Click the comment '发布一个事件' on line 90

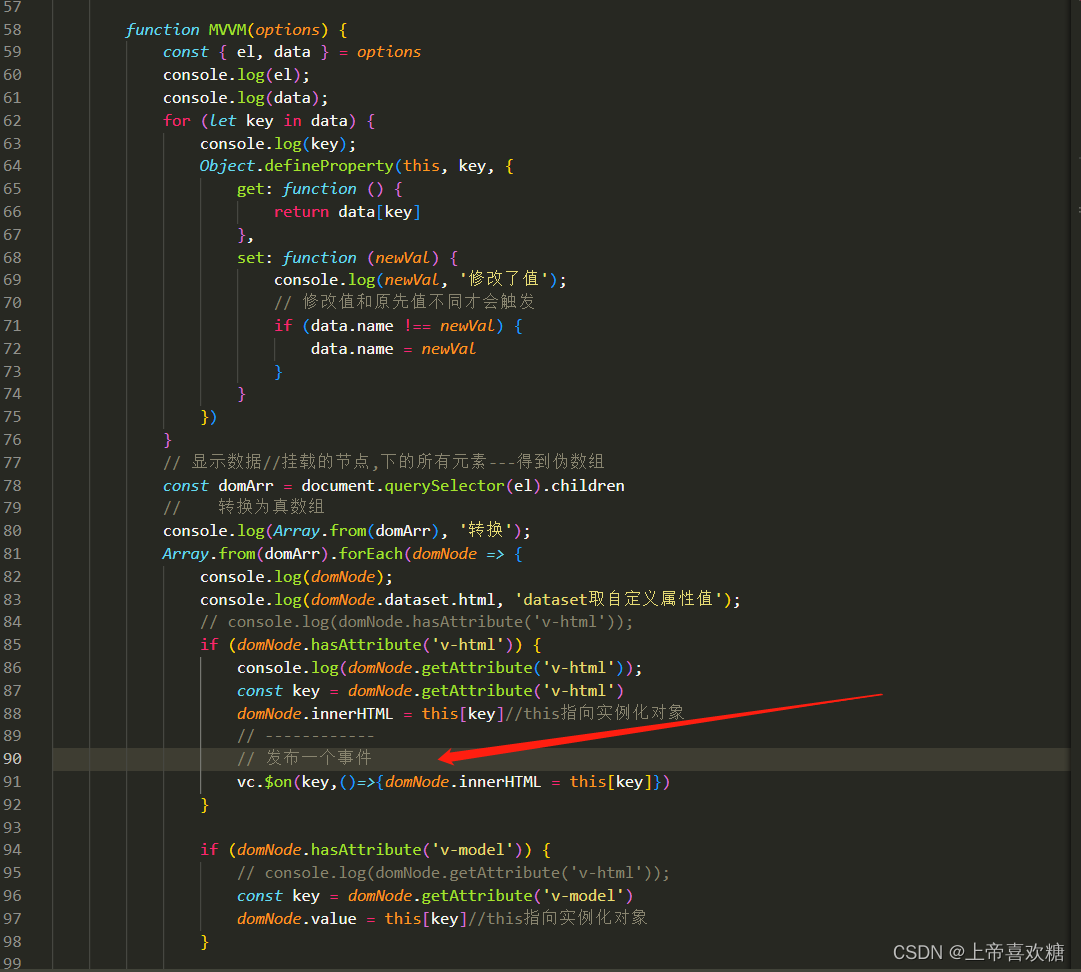click(305, 758)
